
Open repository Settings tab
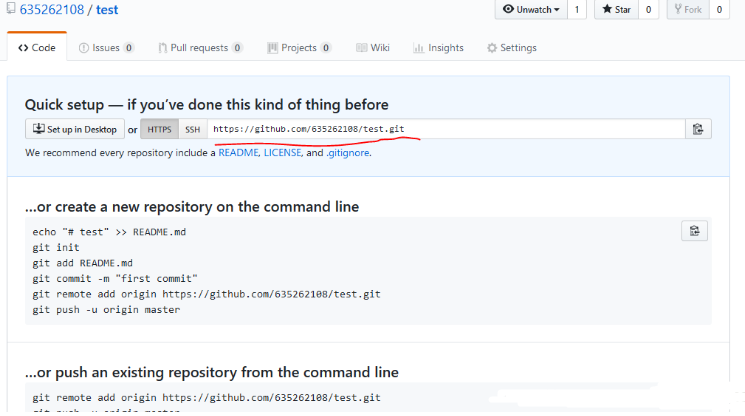coord(511,48)
